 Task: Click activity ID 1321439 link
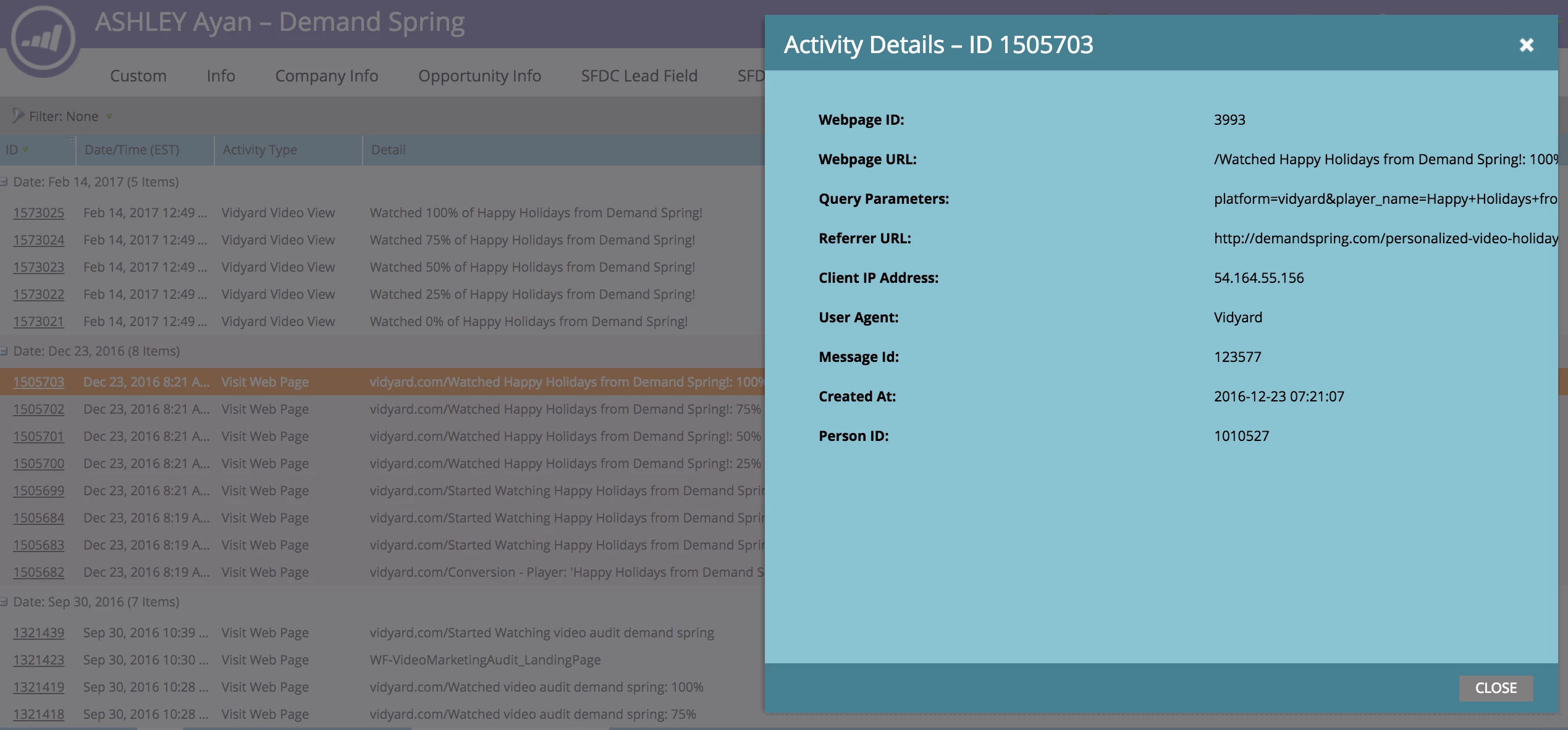pyautogui.click(x=38, y=633)
